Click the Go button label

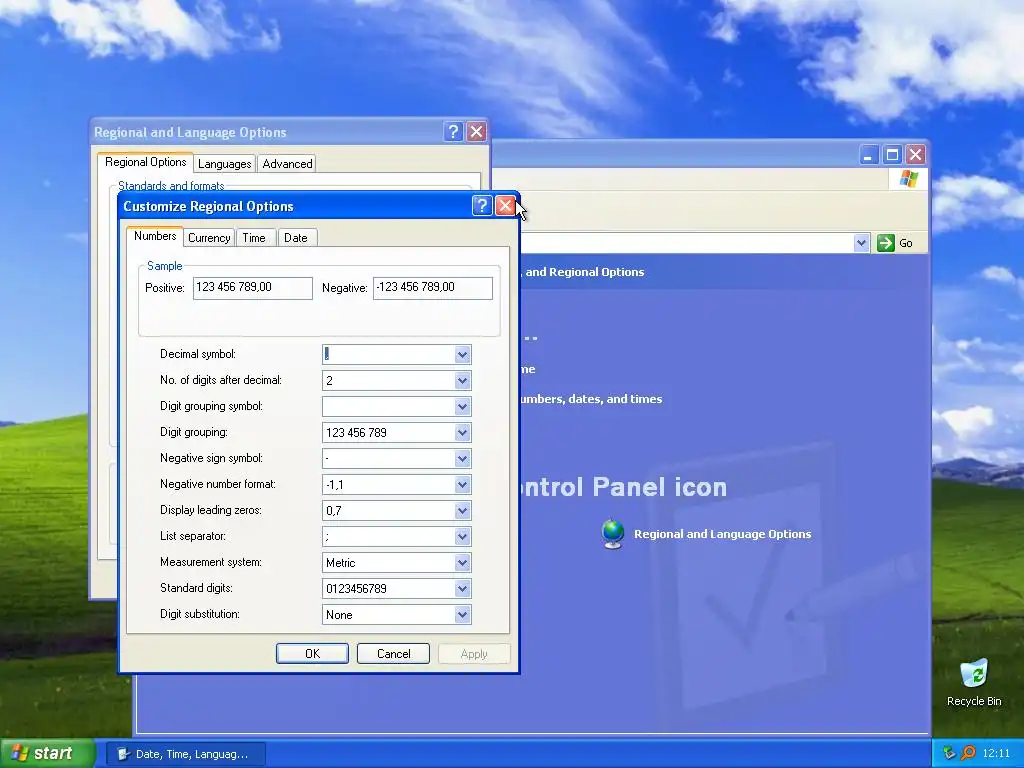(905, 243)
